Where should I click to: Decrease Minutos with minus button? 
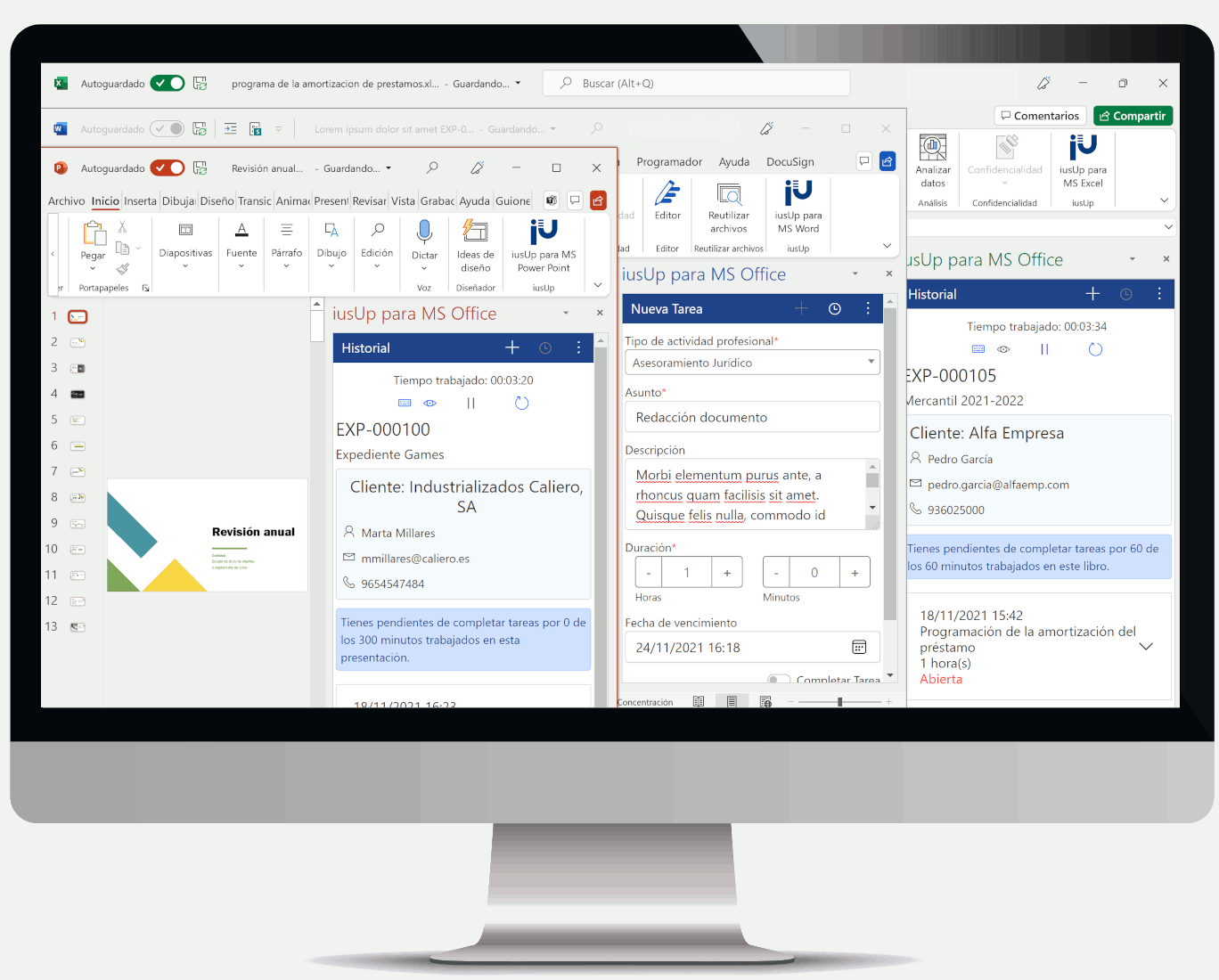pyautogui.click(x=776, y=573)
